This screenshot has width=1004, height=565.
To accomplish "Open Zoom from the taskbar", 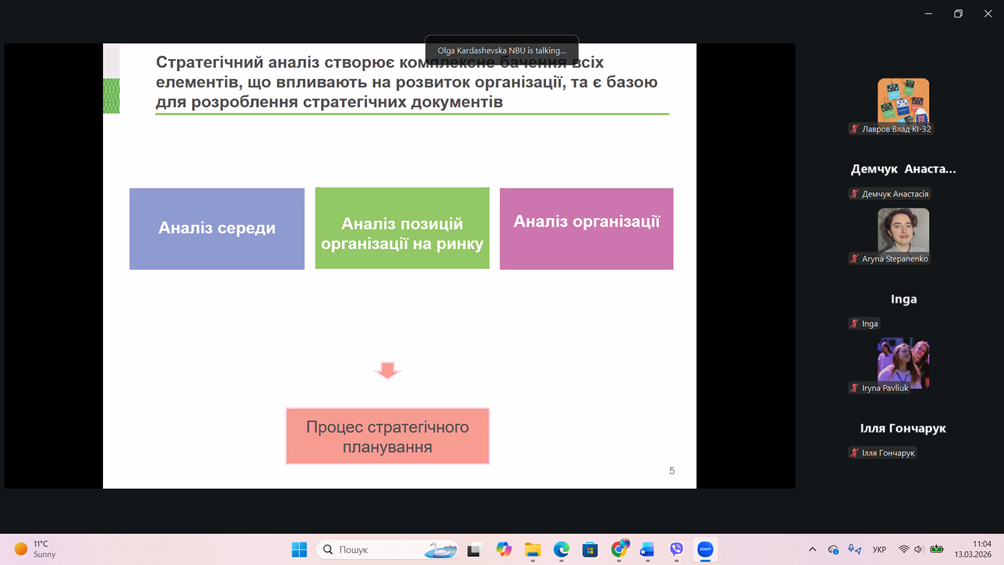I will tap(705, 549).
